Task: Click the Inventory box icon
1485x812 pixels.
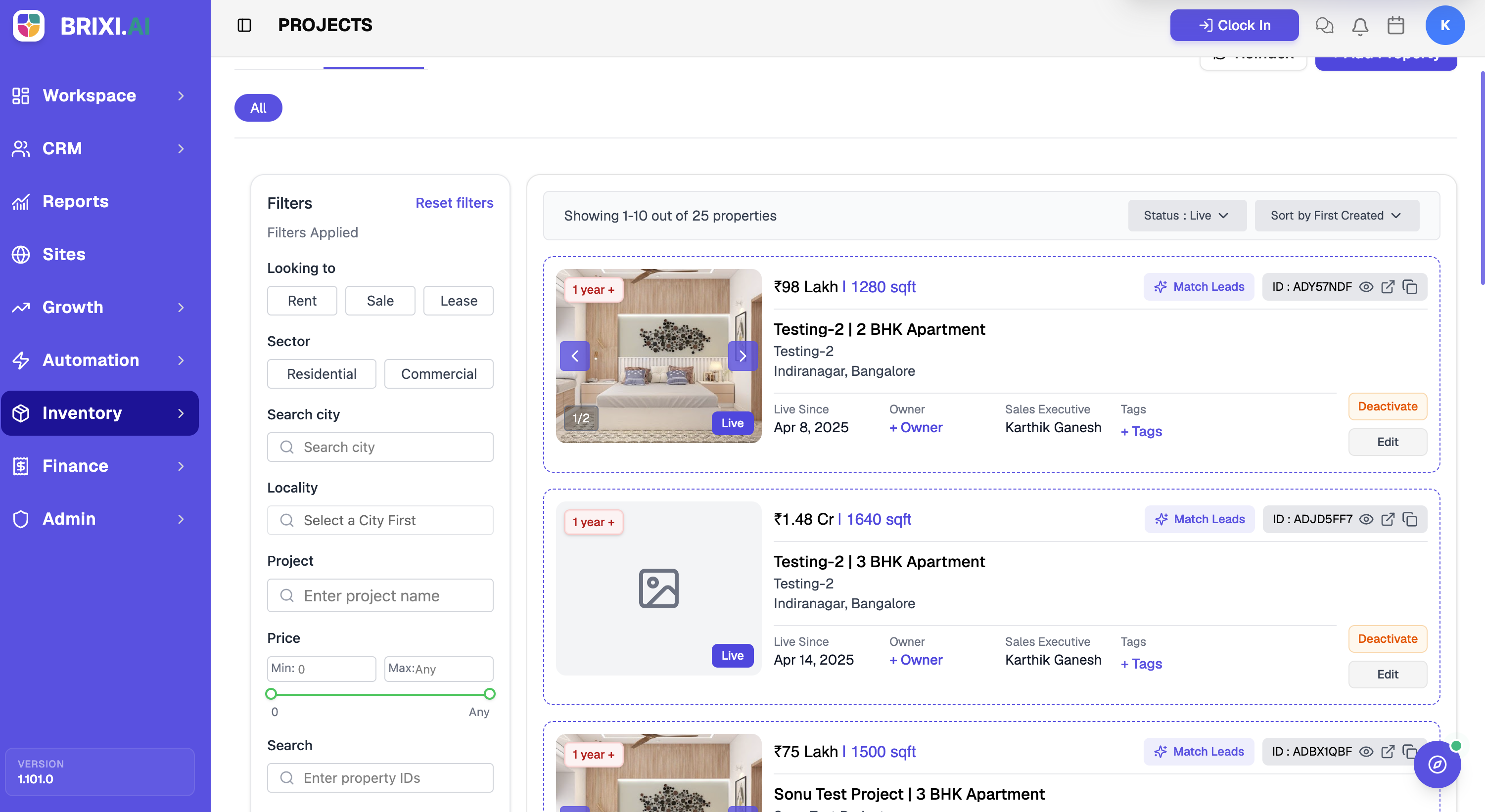Action: coord(21,413)
